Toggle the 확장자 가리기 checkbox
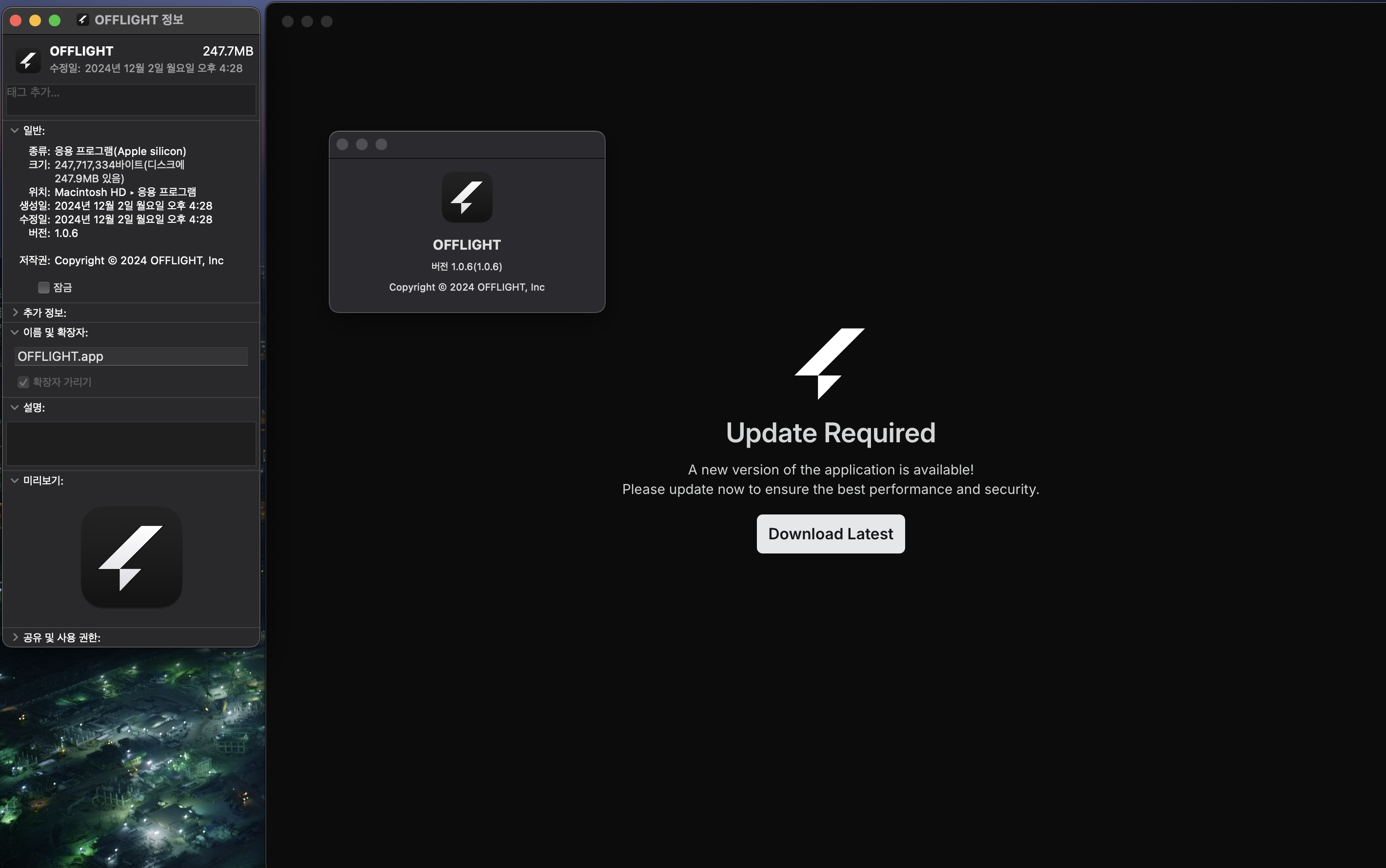 pos(23,382)
